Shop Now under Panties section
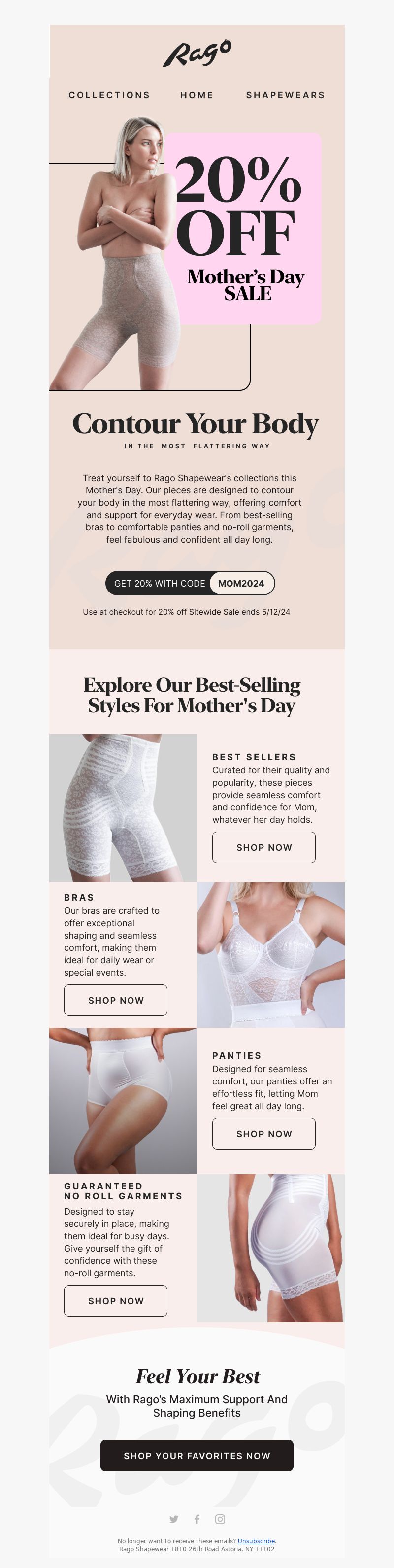The width and height of the screenshot is (394, 1568). point(264,1133)
